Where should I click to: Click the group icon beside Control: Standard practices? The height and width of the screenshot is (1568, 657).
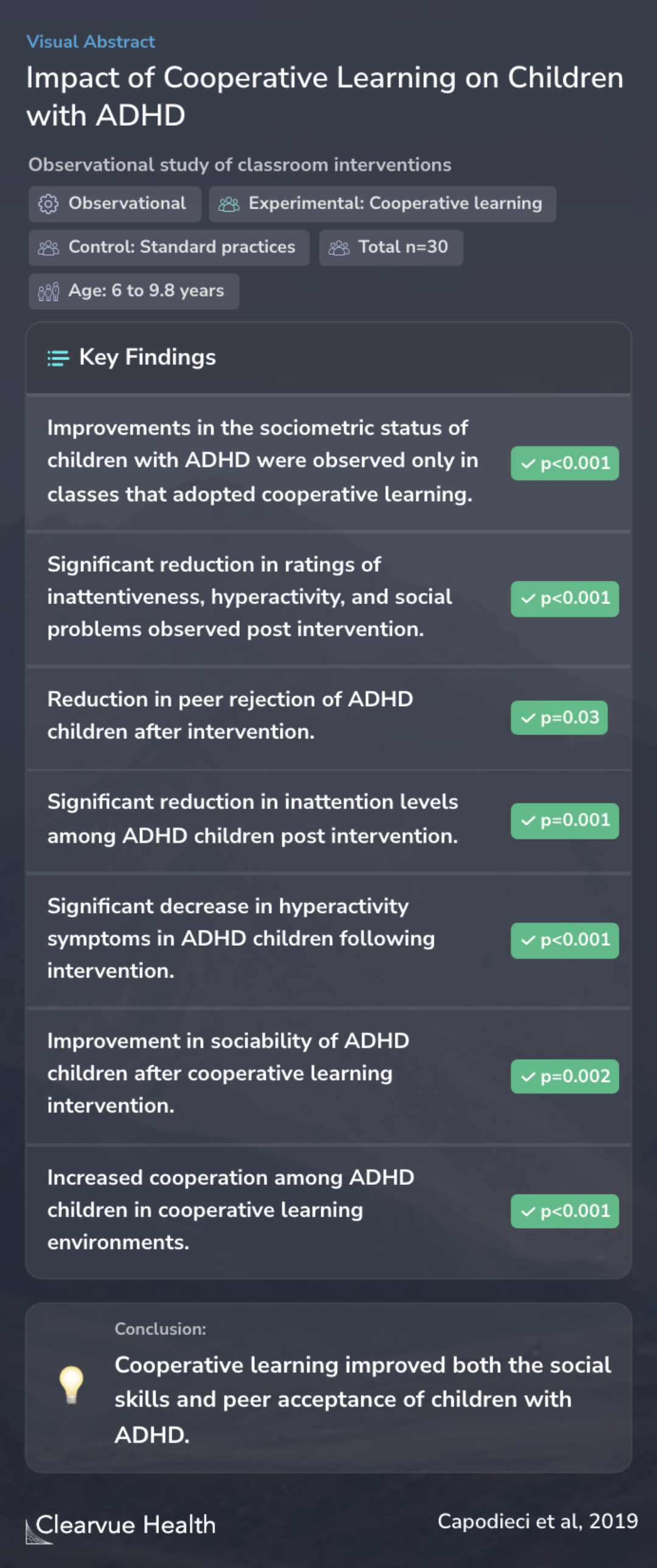point(48,248)
